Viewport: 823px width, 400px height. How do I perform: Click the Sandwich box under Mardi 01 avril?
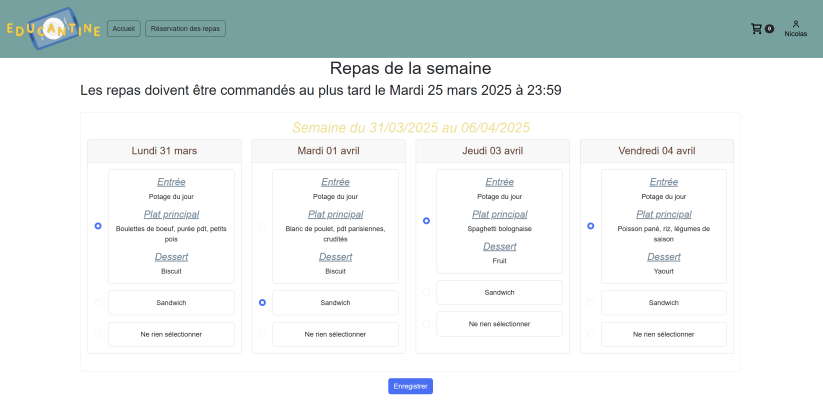[335, 303]
